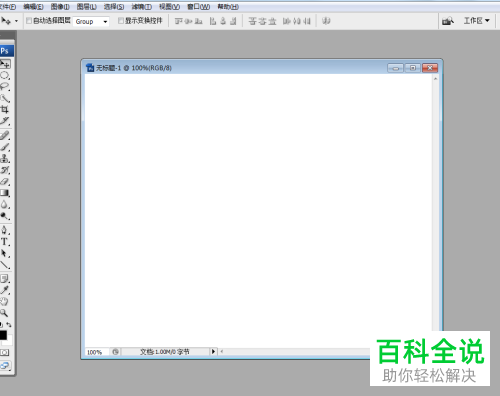Select the Eyedropper tool

coord(5,290)
